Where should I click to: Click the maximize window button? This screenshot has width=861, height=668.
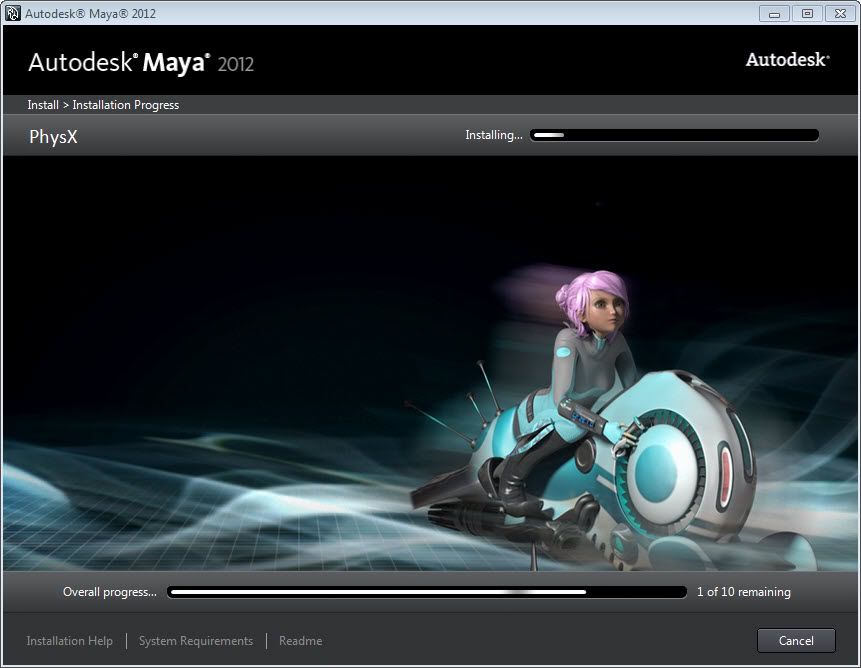pyautogui.click(x=806, y=13)
